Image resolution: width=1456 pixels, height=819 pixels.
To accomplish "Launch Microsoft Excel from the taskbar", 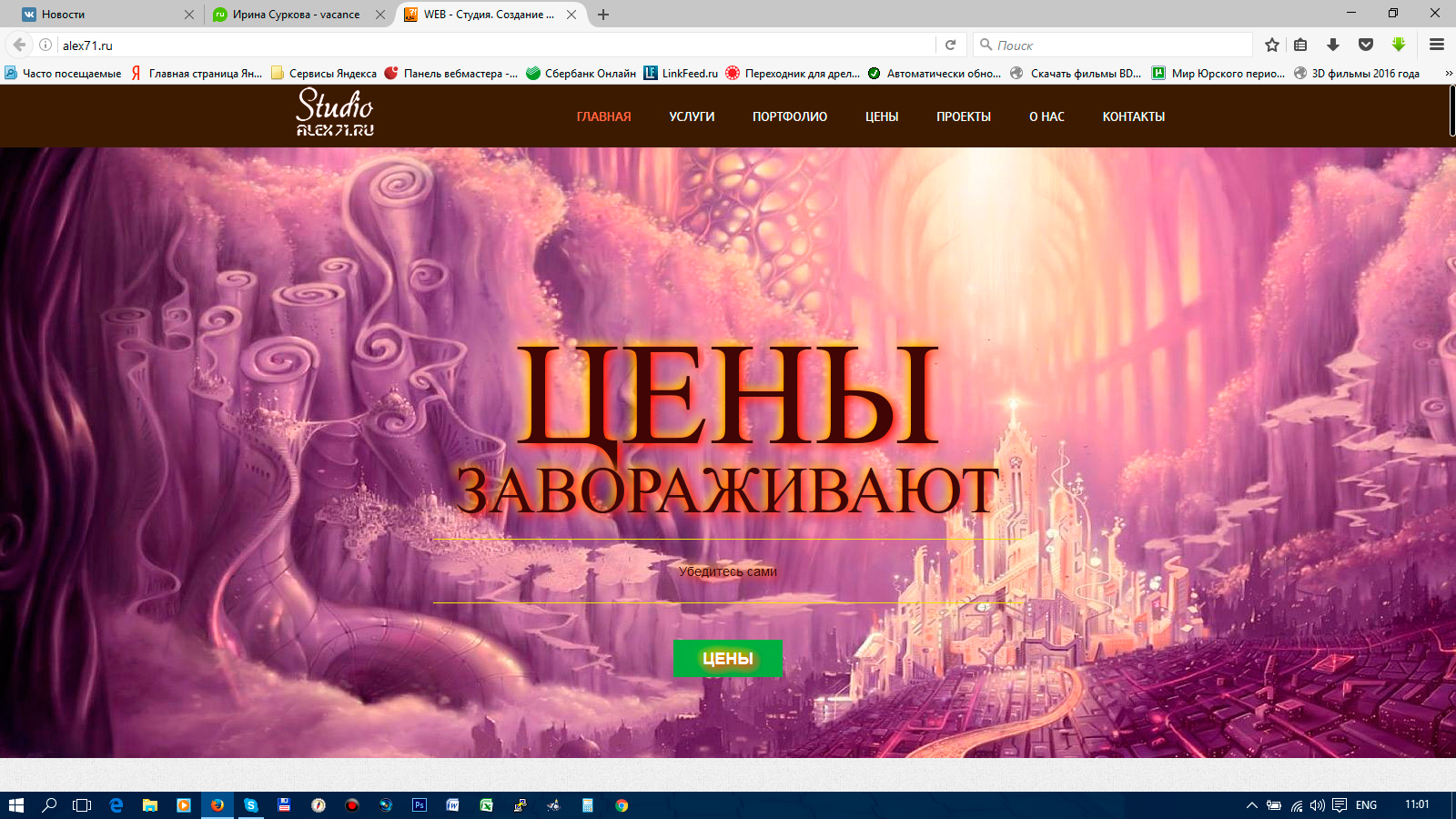I will pyautogui.click(x=487, y=805).
